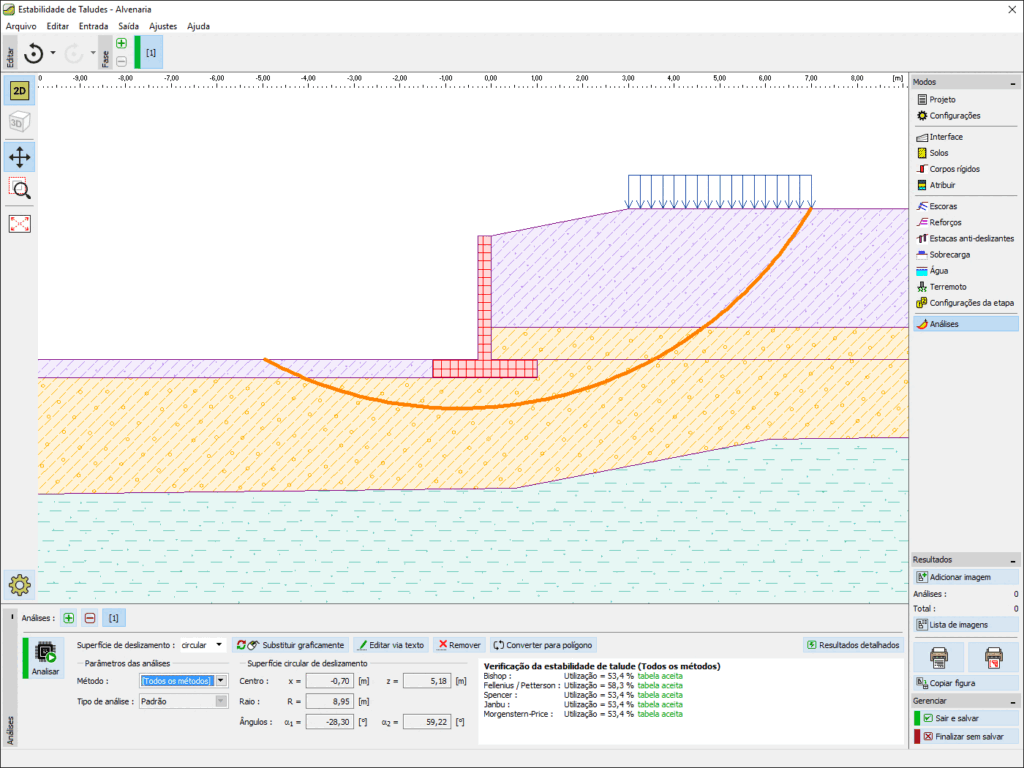Click Resultados detalhados button
This screenshot has height=768, width=1024.
[x=853, y=645]
